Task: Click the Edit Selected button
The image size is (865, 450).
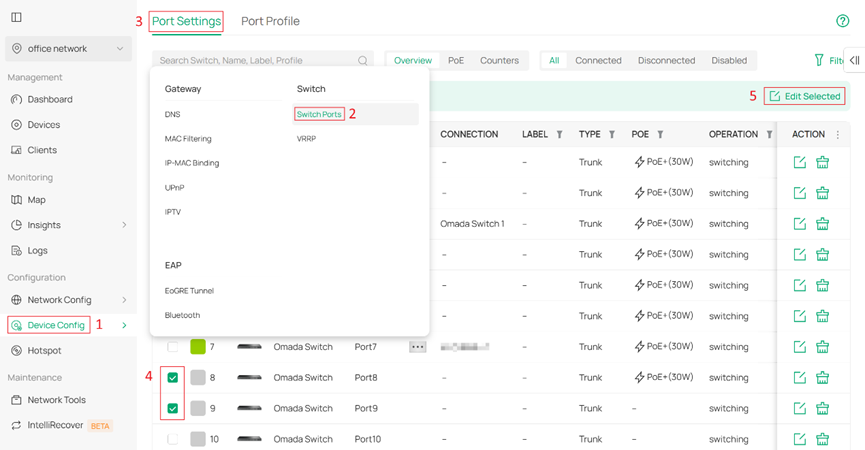Action: click(805, 96)
